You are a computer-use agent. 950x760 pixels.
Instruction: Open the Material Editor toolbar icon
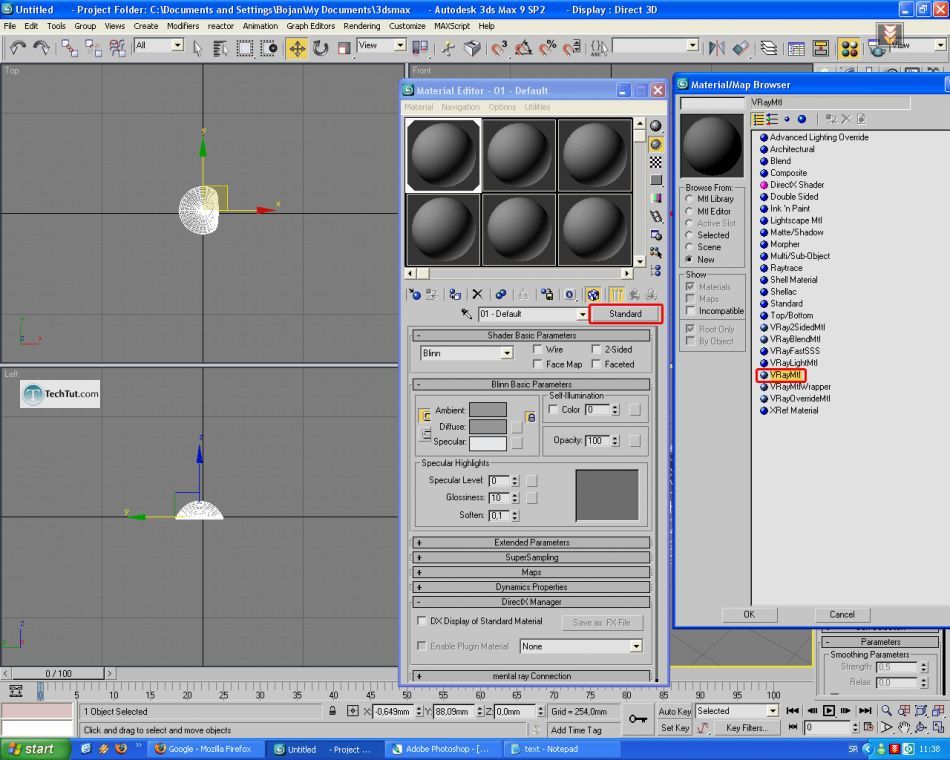pos(849,48)
